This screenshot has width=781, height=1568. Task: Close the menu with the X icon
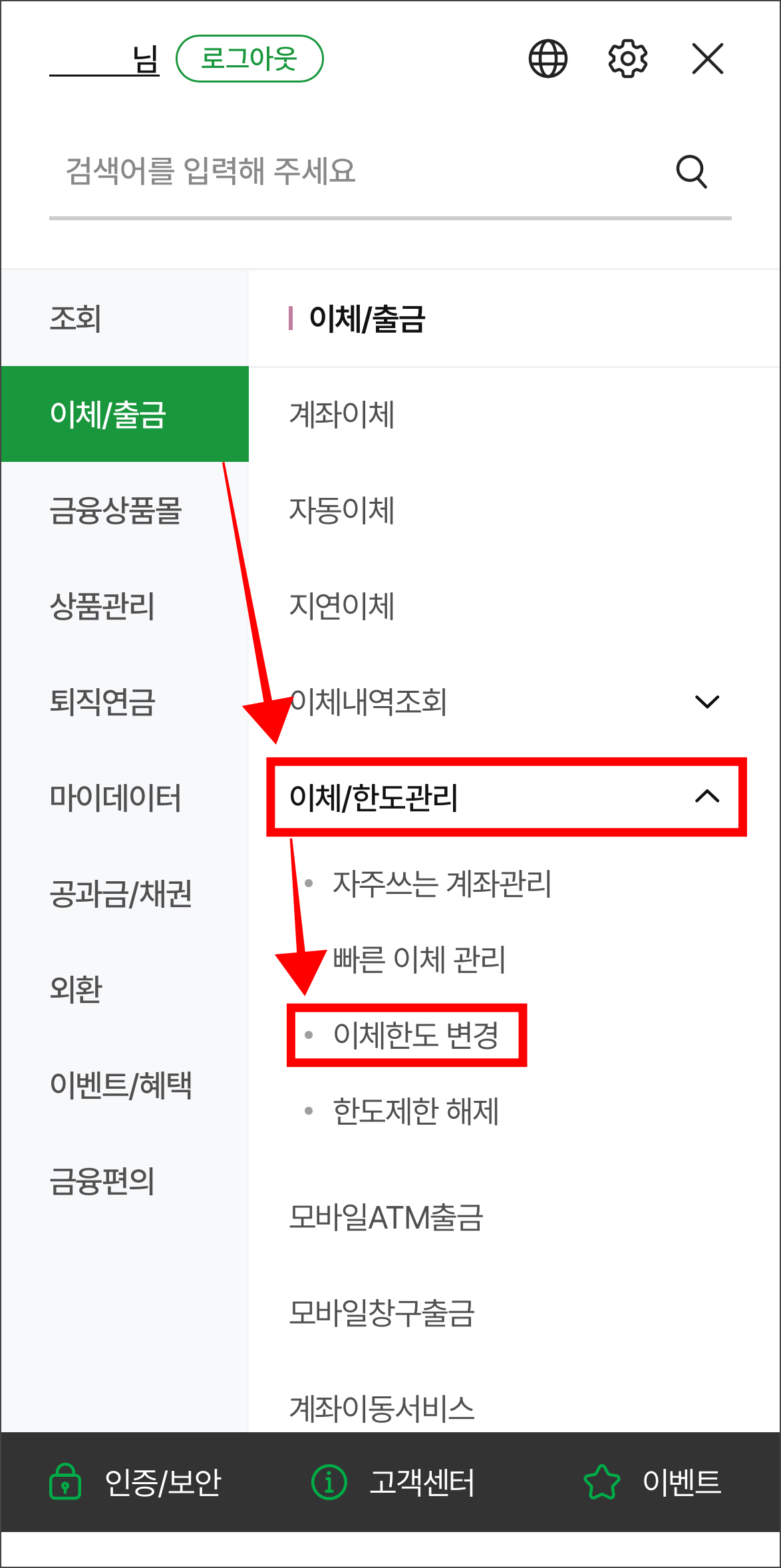click(708, 59)
